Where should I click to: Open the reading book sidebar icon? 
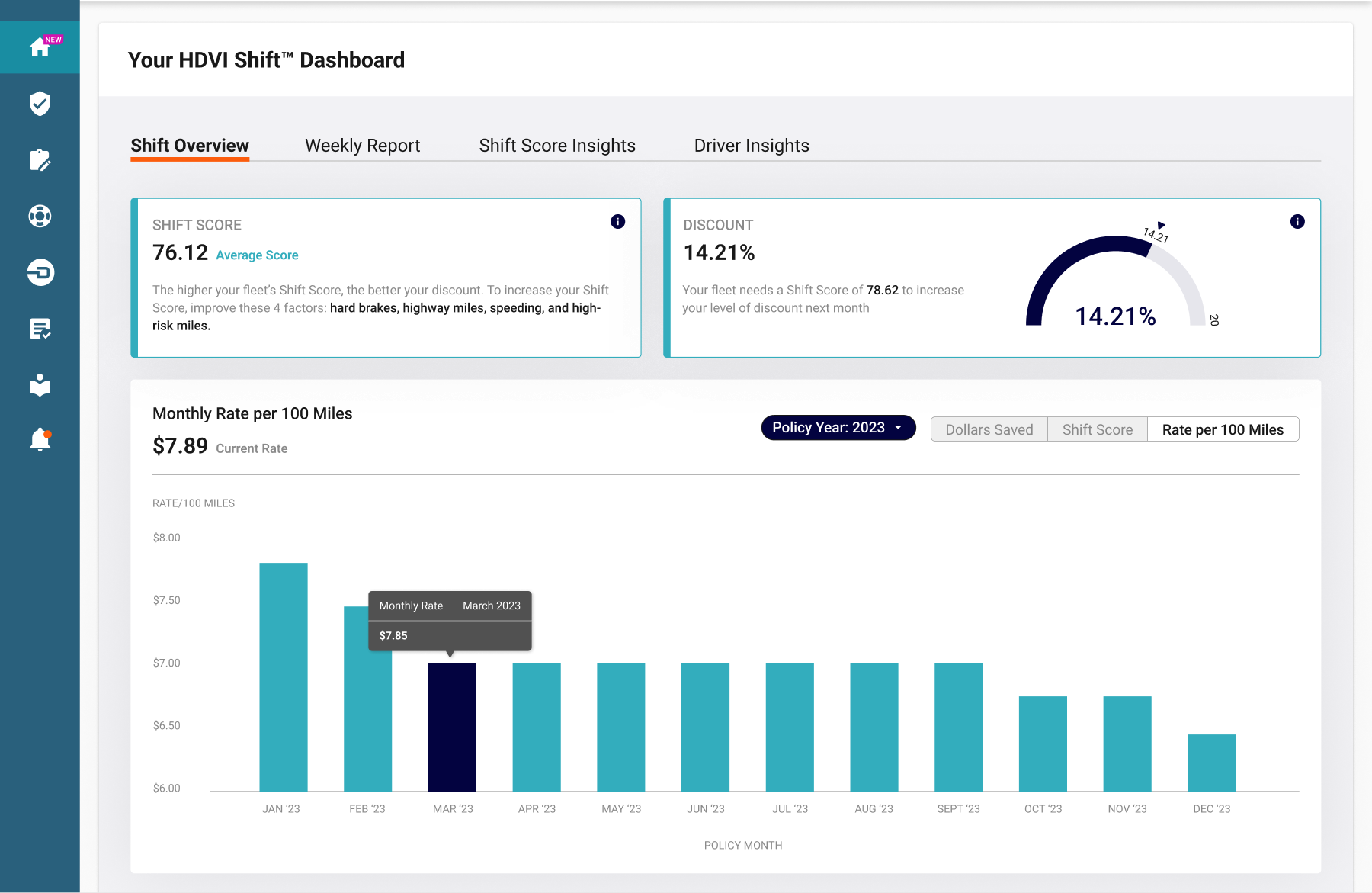(x=40, y=385)
